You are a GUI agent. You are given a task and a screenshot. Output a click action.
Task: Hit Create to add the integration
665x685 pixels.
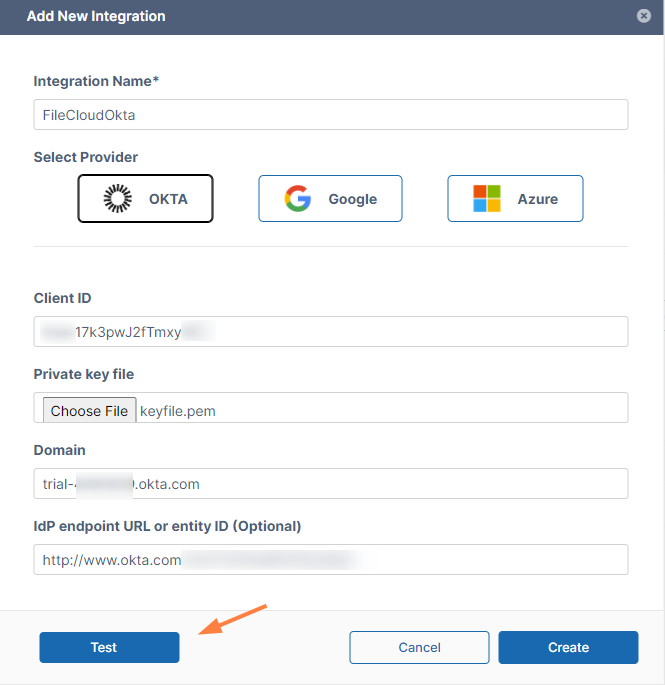568,647
